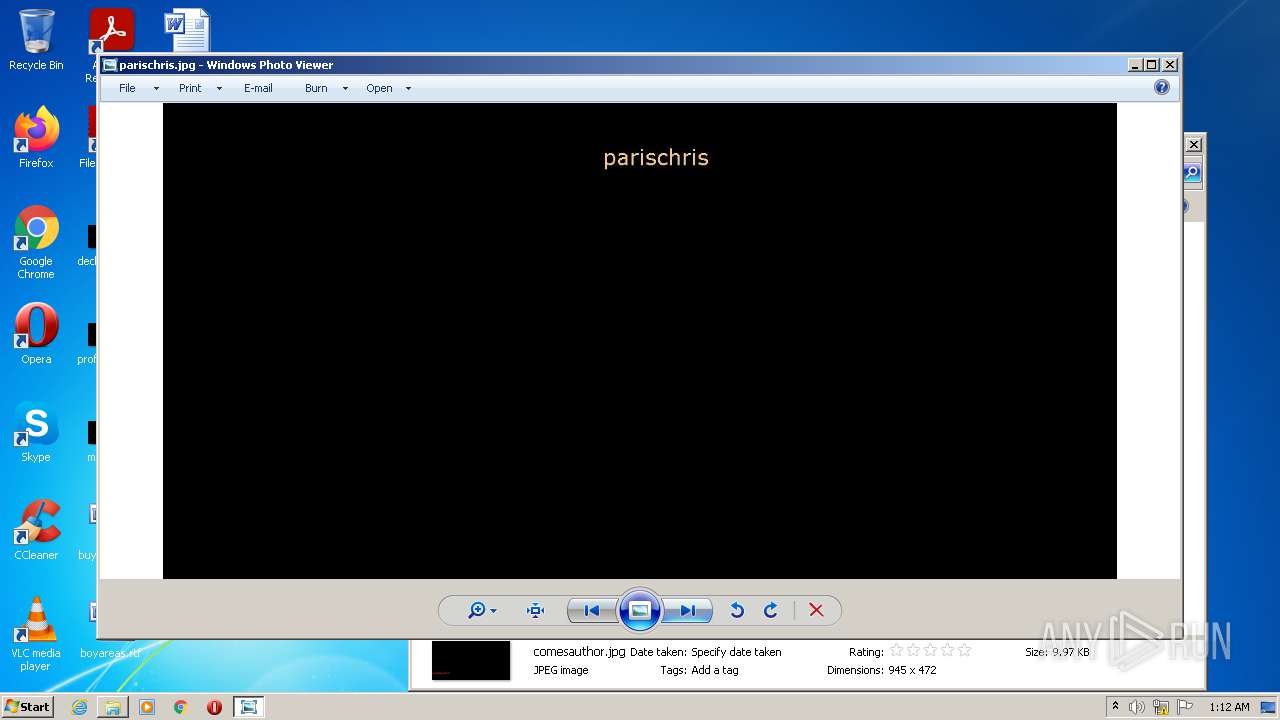Go to the previous picture
1280x720 pixels.
(x=592, y=610)
